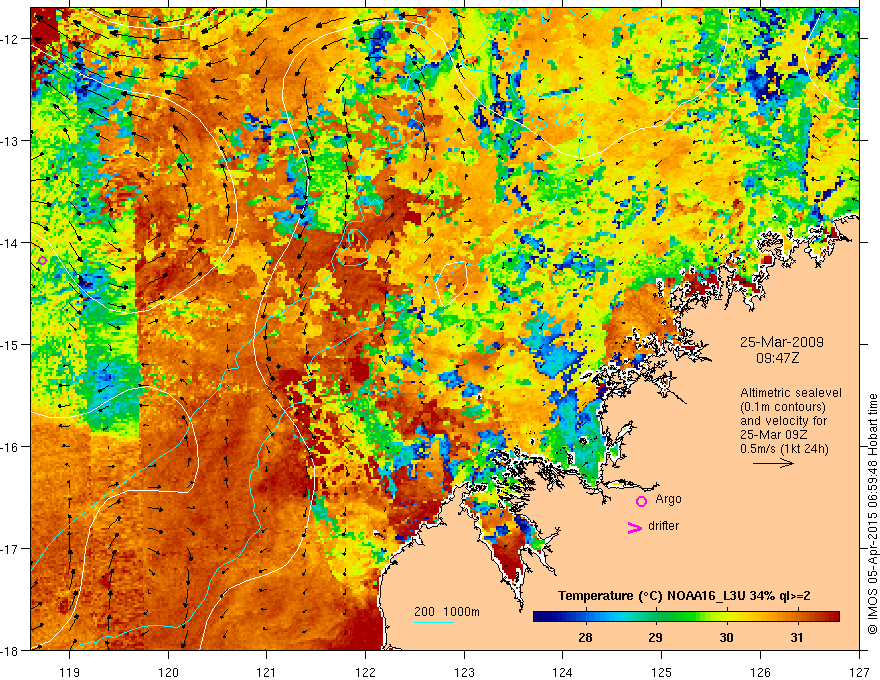The image size is (880, 680).
Task: Click the longitude axis label '124'
Action: point(563,672)
